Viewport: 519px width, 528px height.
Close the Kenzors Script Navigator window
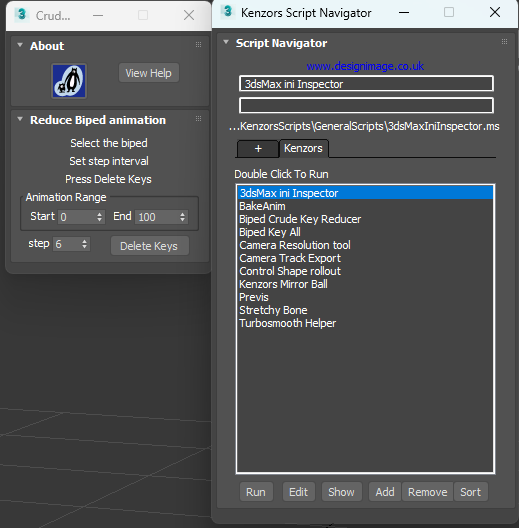[x=495, y=12]
